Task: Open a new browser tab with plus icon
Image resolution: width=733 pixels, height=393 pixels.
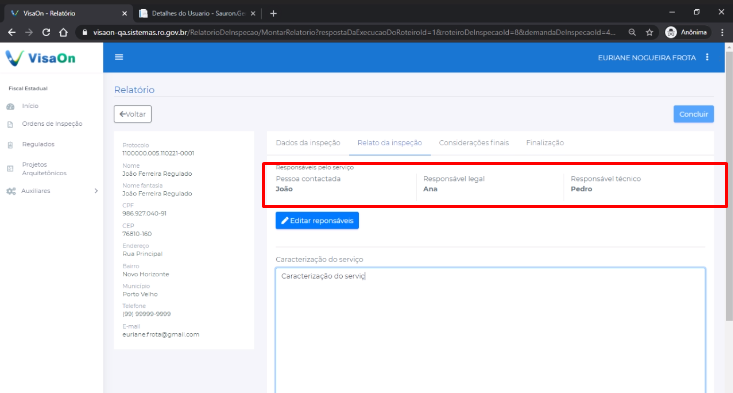Action: click(273, 14)
